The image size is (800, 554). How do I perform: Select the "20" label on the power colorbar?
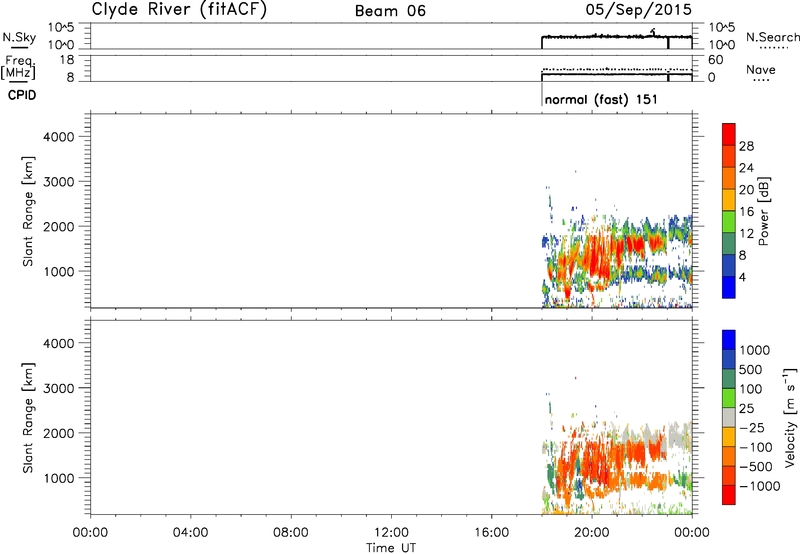pos(746,190)
